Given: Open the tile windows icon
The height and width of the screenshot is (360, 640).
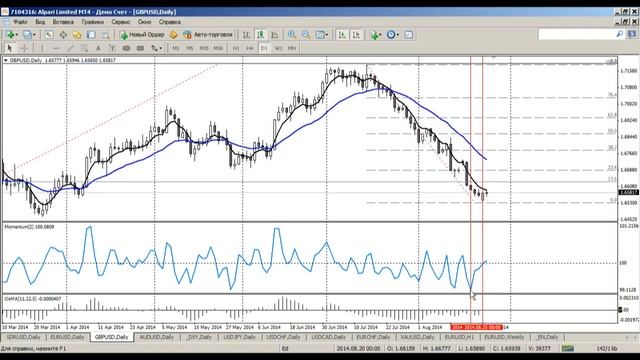Looking at the screenshot, I should [320, 35].
